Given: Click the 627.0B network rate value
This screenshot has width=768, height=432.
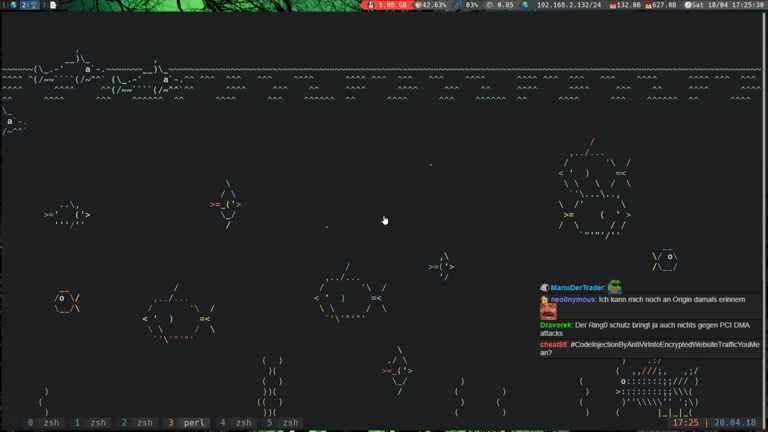Looking at the screenshot, I should [x=664, y=5].
